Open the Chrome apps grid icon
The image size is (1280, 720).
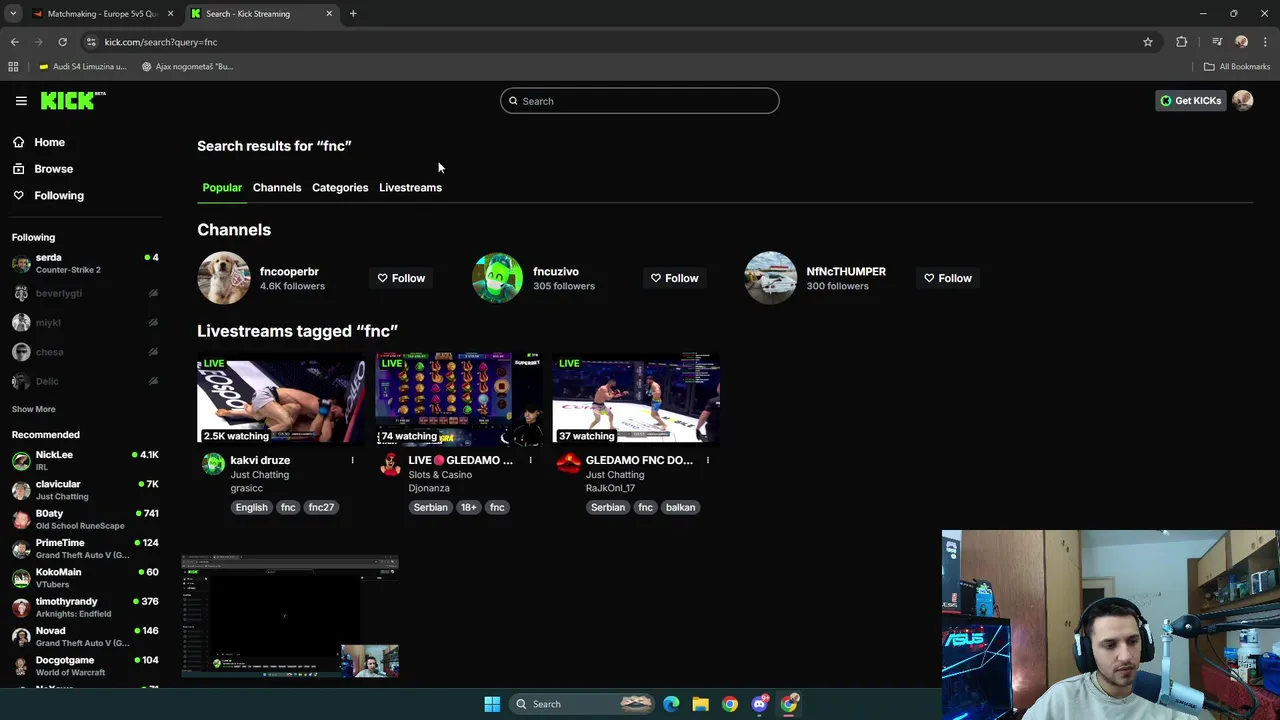[x=13, y=67]
